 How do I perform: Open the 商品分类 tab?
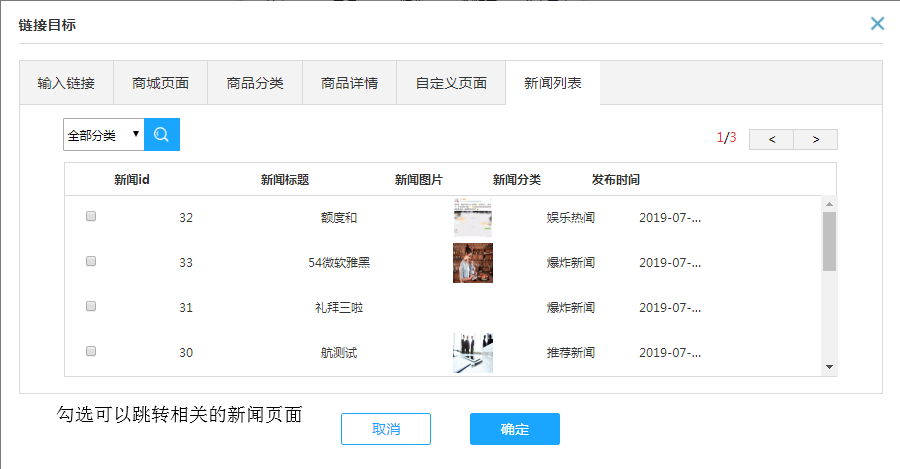click(255, 83)
